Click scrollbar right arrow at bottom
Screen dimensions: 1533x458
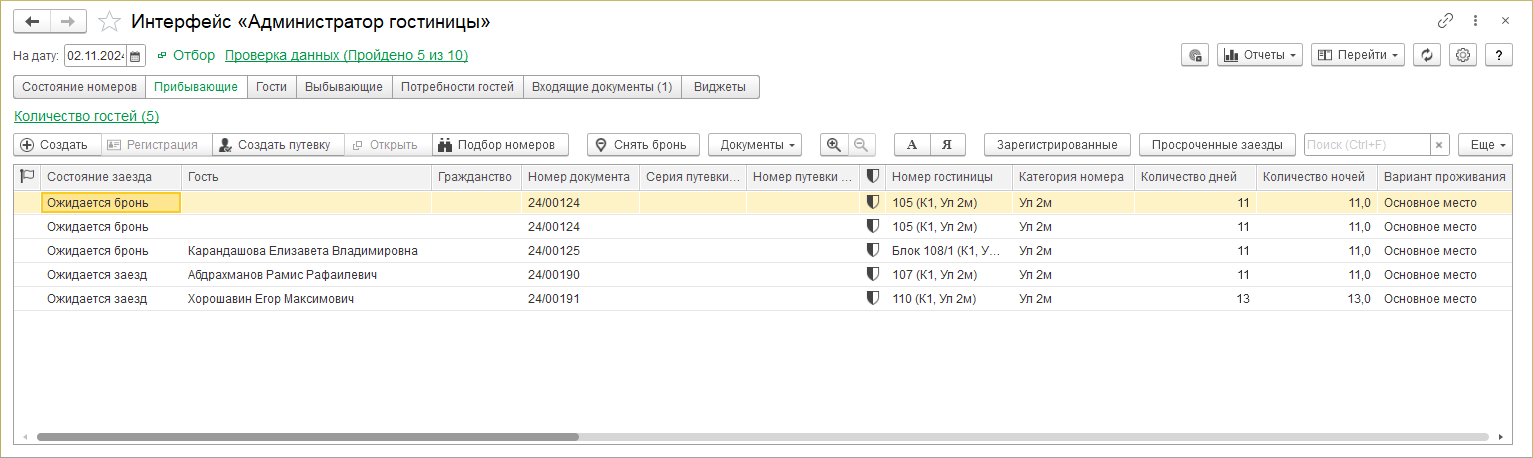[x=1501, y=437]
